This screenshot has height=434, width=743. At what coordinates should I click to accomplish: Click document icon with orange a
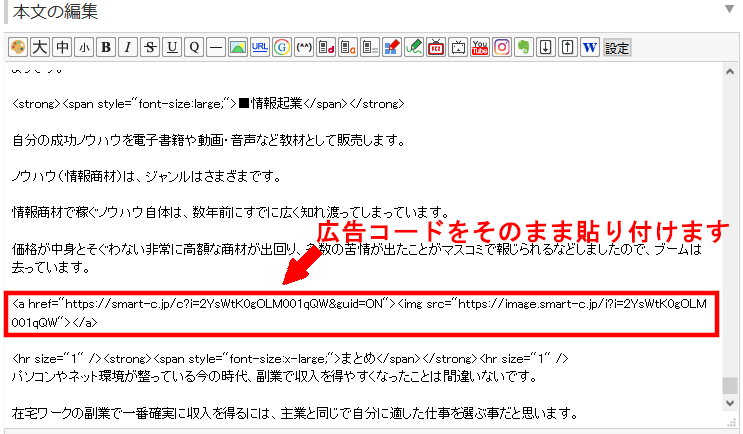tap(348, 47)
